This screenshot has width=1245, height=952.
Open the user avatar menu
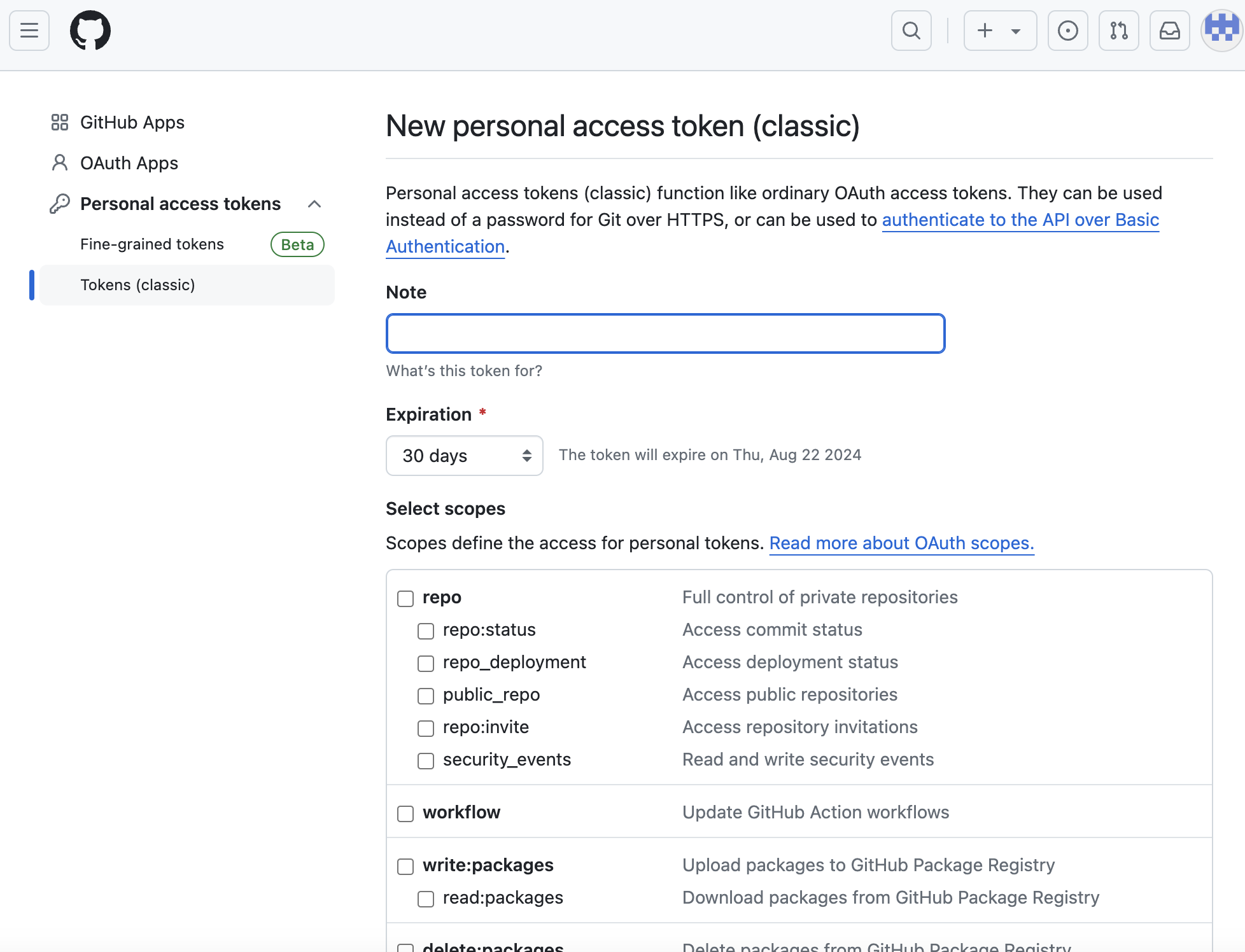pyautogui.click(x=1221, y=31)
